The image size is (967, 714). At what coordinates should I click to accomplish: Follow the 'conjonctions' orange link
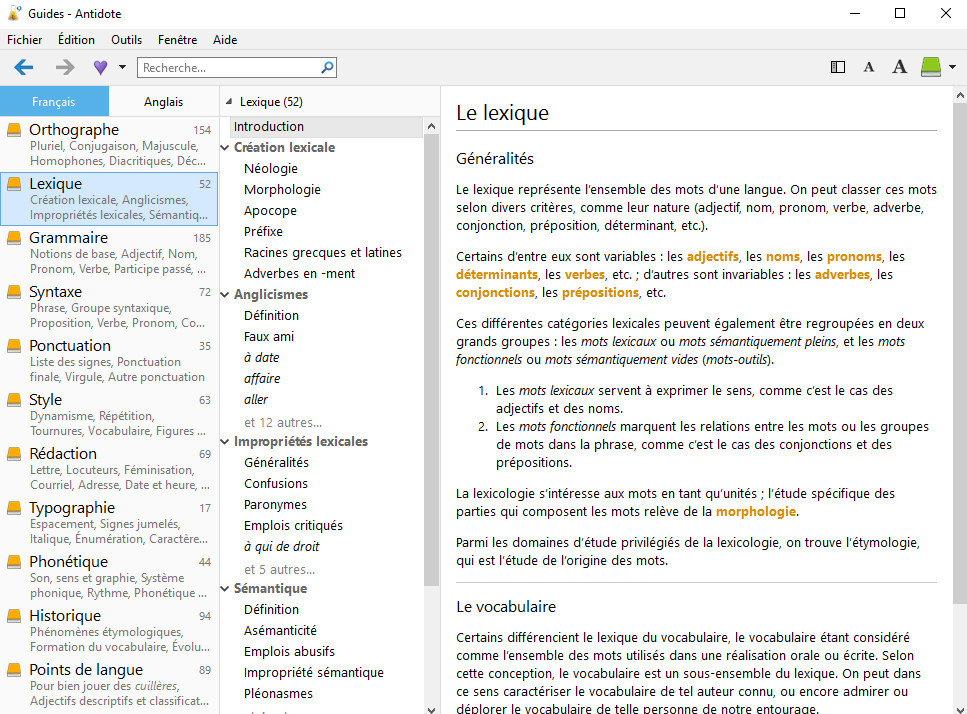(x=495, y=292)
